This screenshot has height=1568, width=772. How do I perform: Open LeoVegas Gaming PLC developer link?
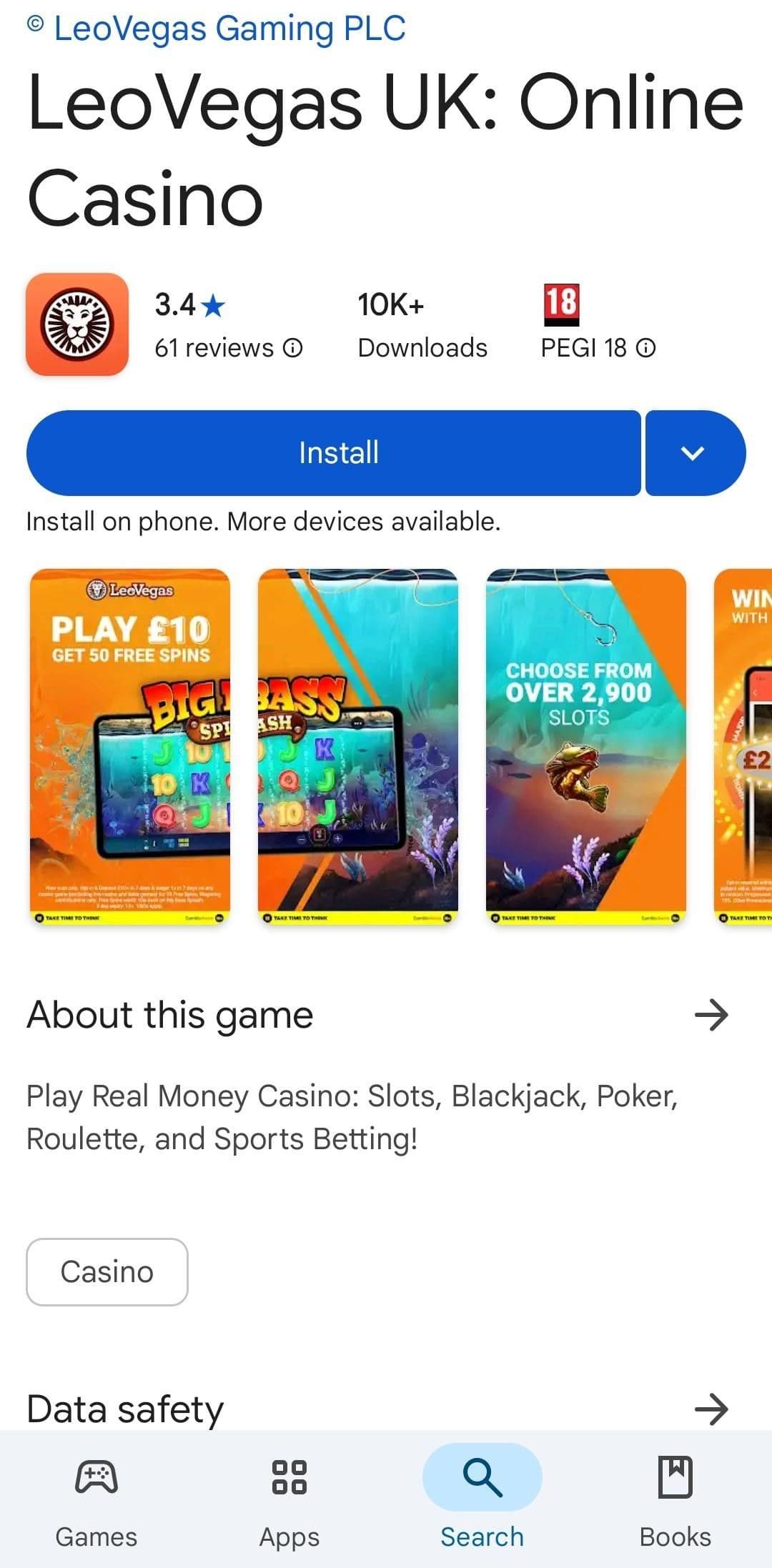click(x=229, y=29)
